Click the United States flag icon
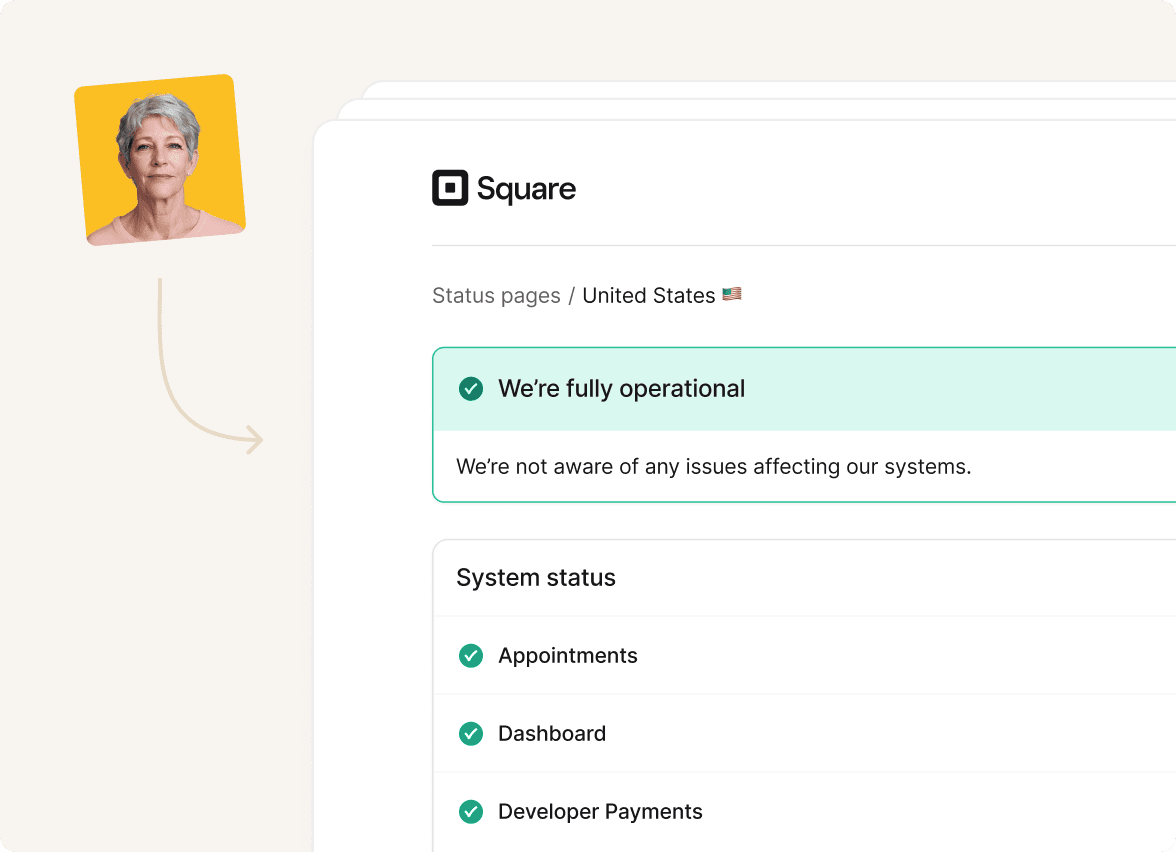 click(732, 294)
